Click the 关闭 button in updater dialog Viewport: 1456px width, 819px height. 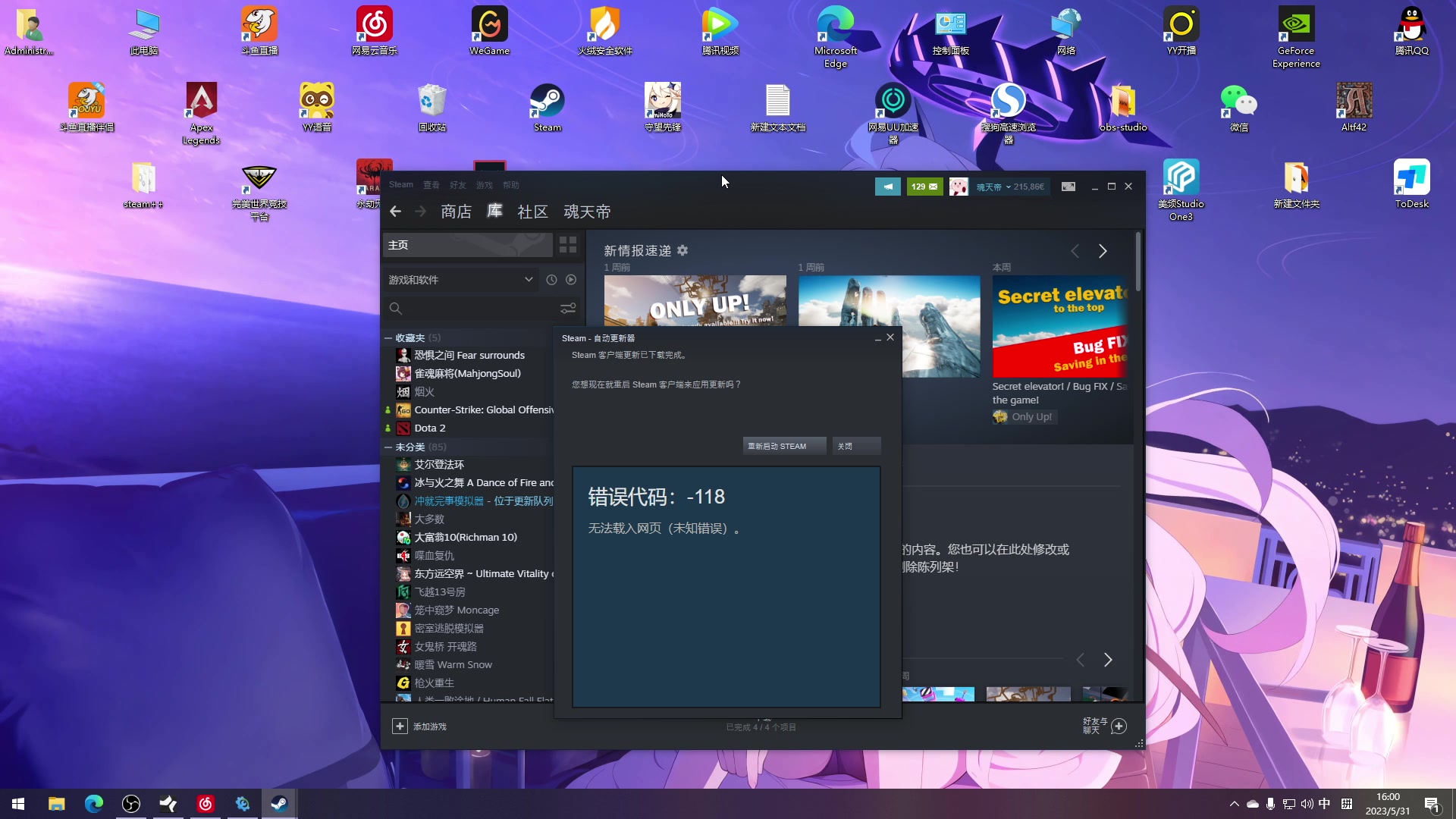[856, 446]
